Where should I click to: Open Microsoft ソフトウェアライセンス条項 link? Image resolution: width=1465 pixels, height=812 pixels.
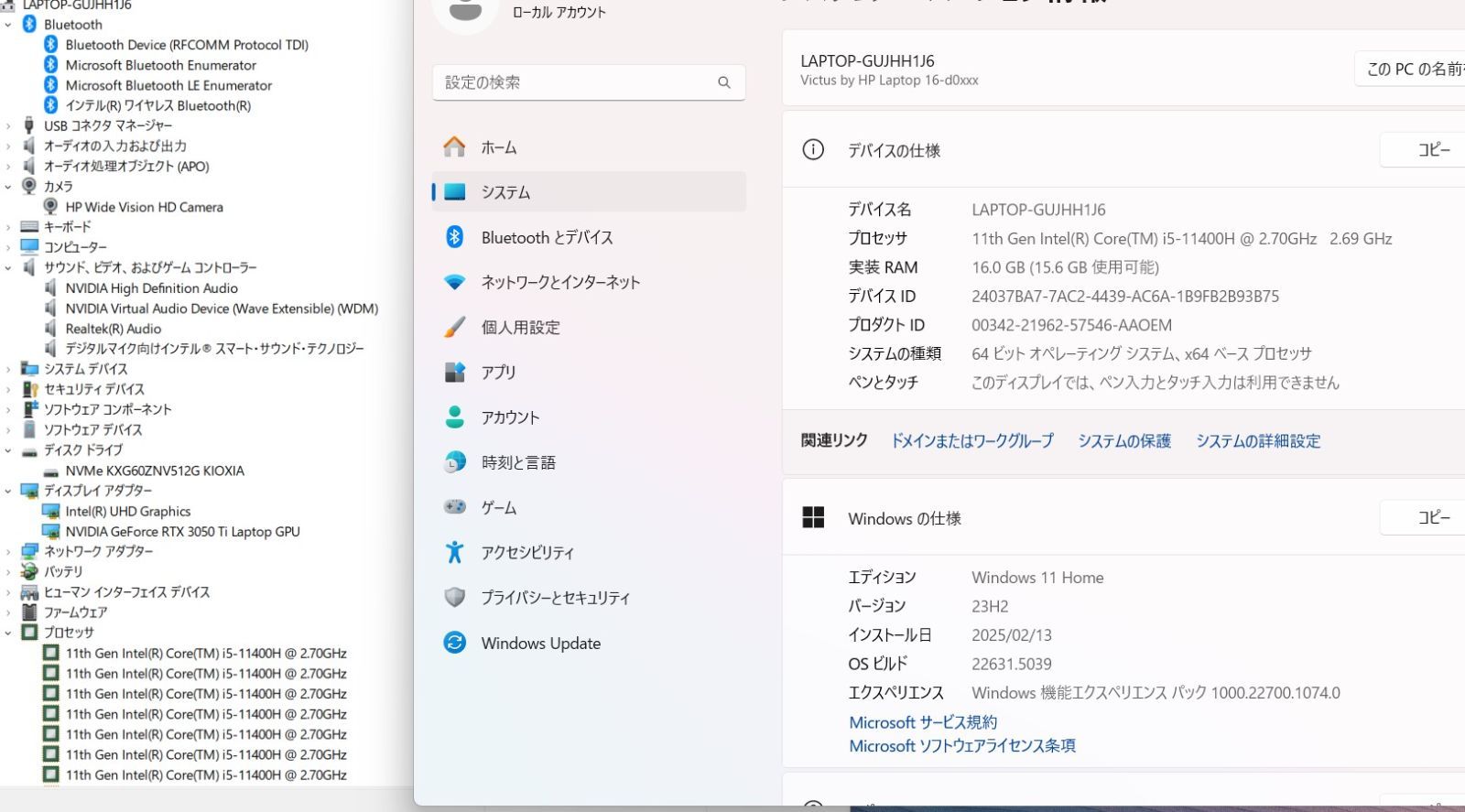pos(962,746)
